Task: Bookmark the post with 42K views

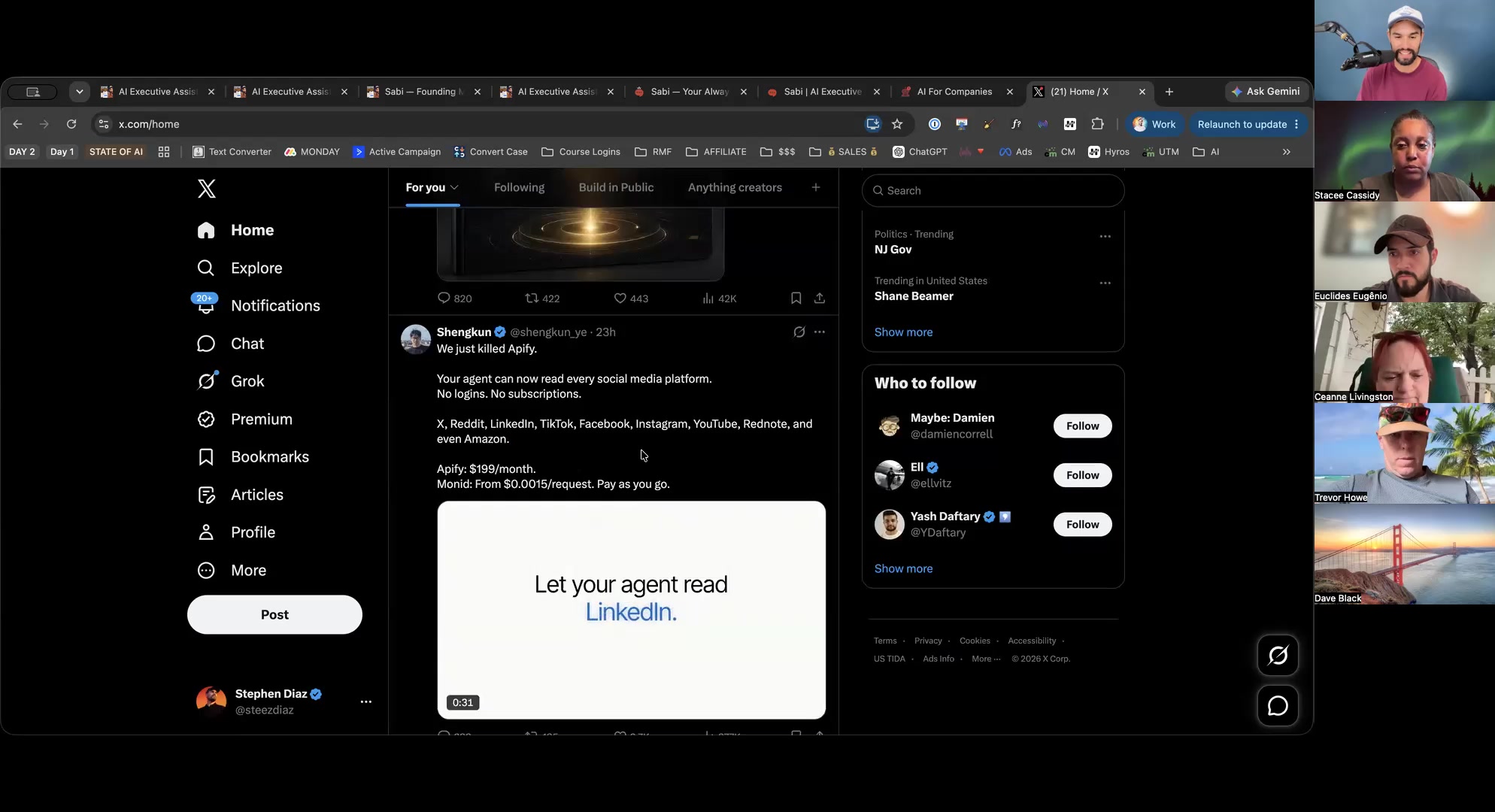Action: pos(796,298)
